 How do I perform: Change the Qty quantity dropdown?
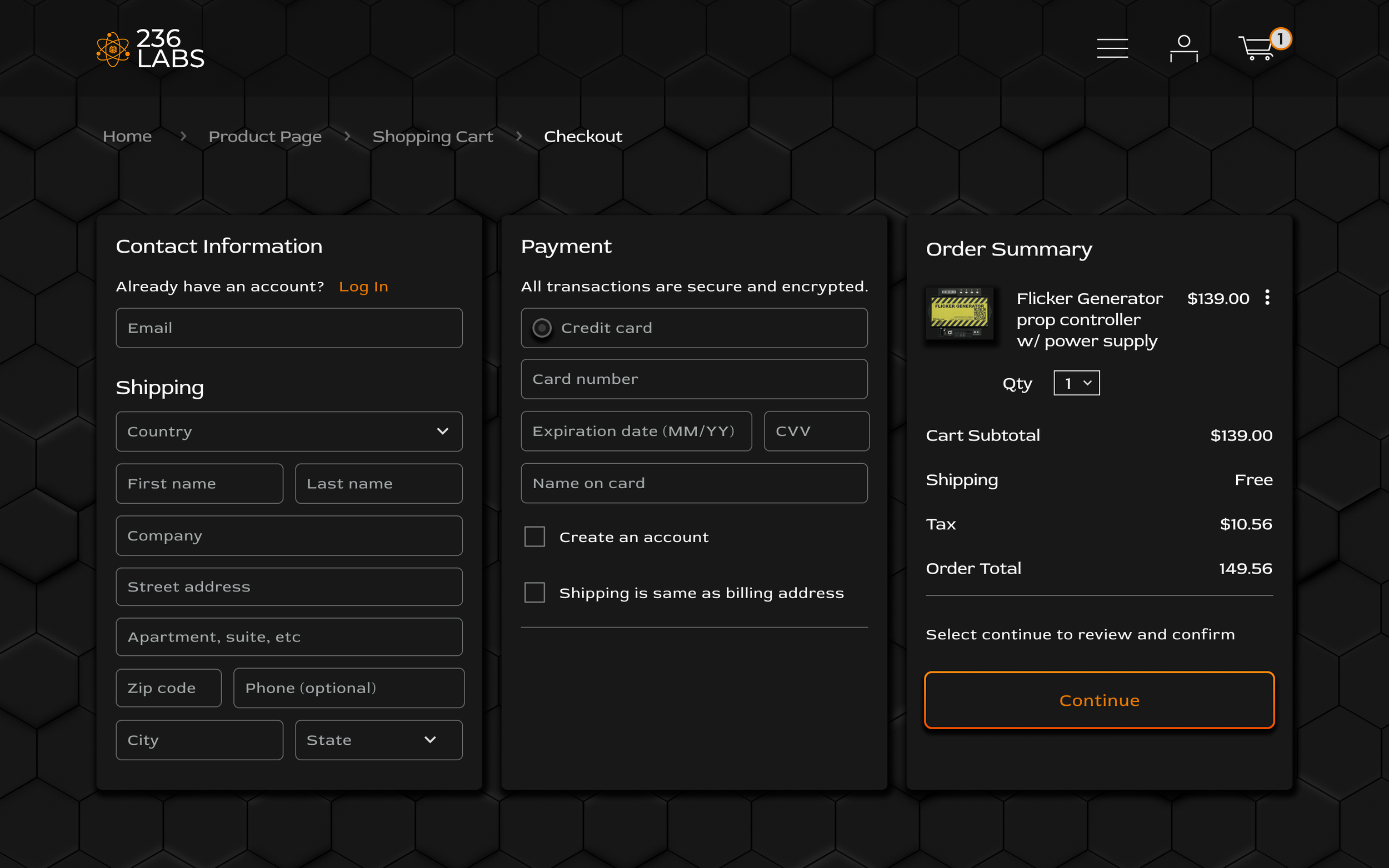coord(1076,383)
